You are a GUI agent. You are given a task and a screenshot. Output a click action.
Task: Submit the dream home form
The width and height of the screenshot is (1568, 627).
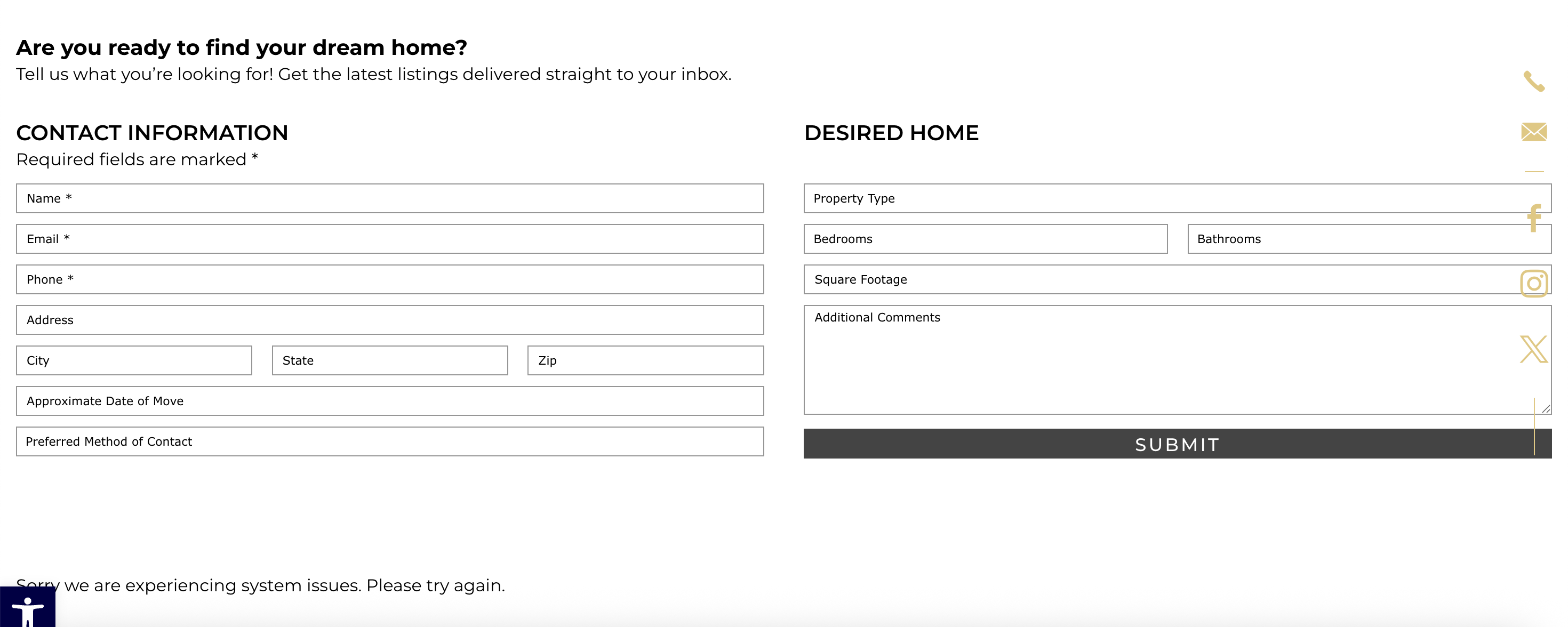pyautogui.click(x=1176, y=444)
